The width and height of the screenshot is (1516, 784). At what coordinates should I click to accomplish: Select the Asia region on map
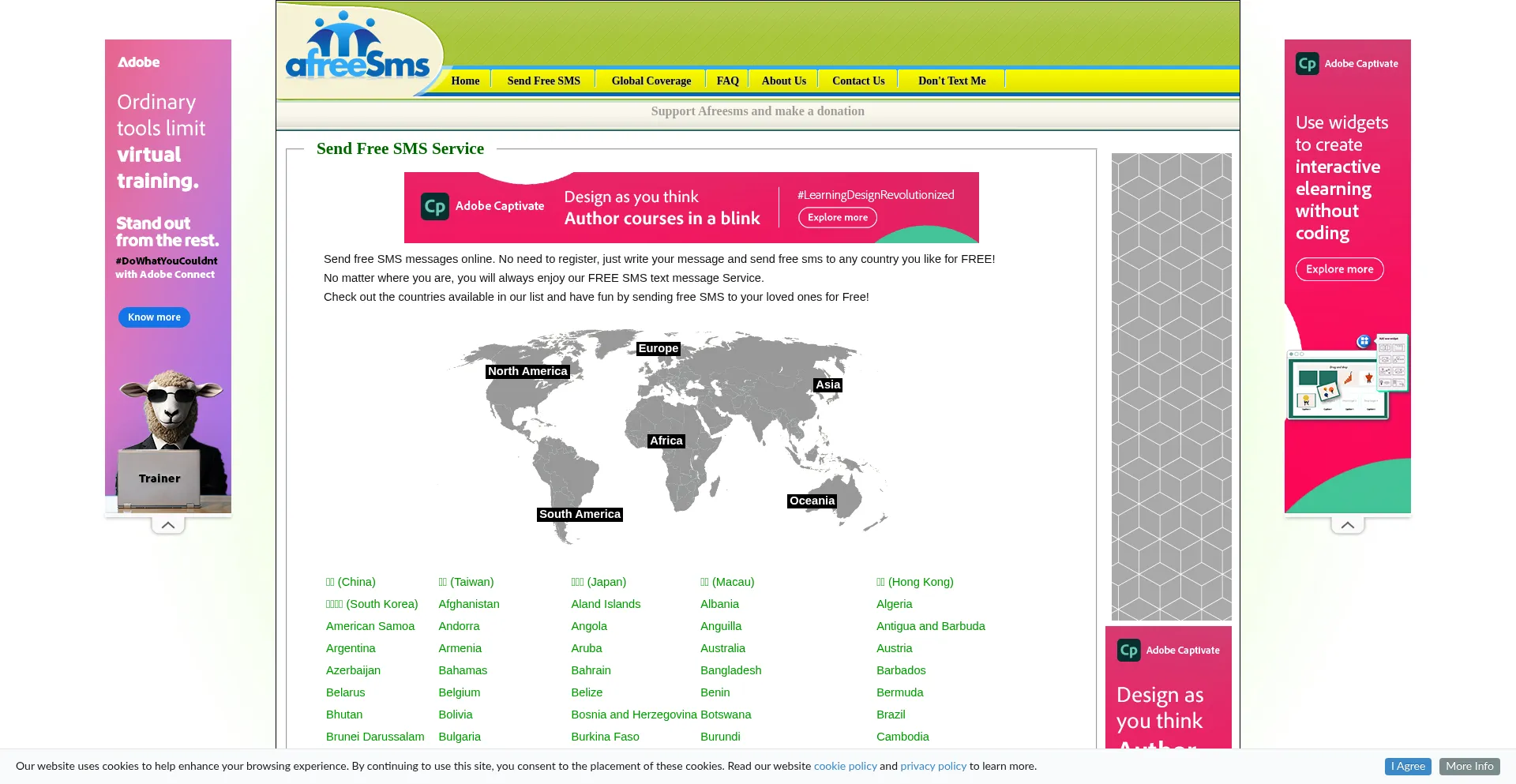(827, 385)
